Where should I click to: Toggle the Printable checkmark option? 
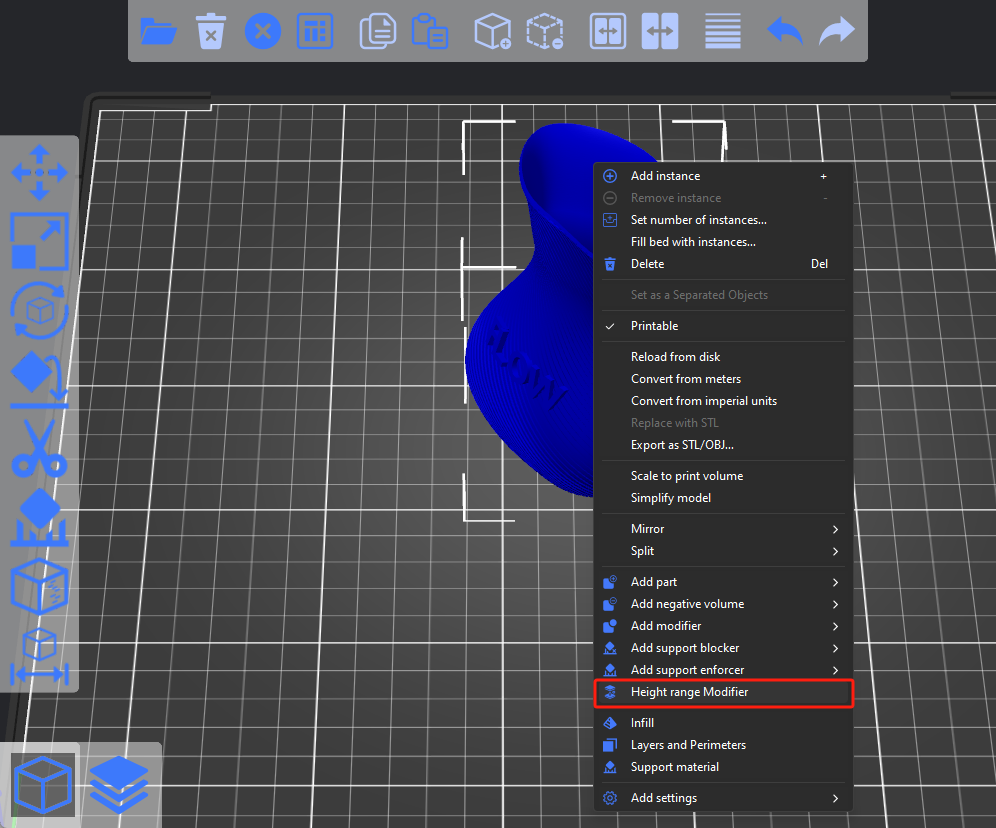tap(654, 326)
